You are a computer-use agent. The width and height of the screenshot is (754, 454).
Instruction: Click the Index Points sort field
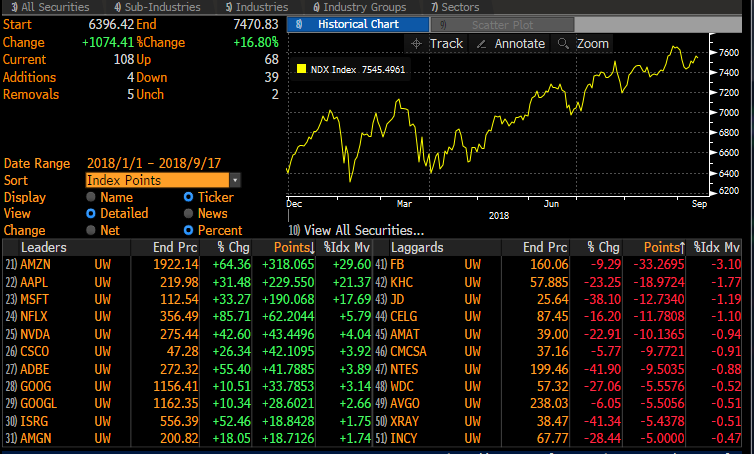158,180
